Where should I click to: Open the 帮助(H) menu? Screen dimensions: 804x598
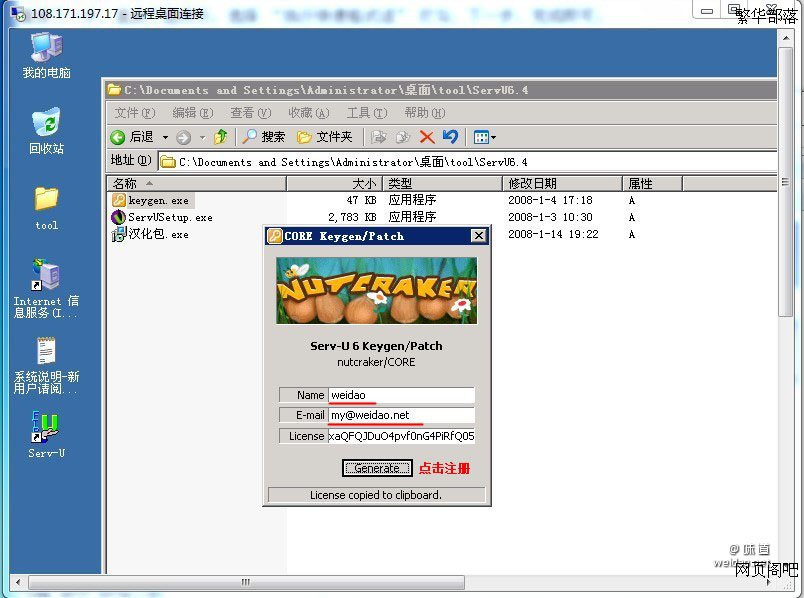coord(425,113)
